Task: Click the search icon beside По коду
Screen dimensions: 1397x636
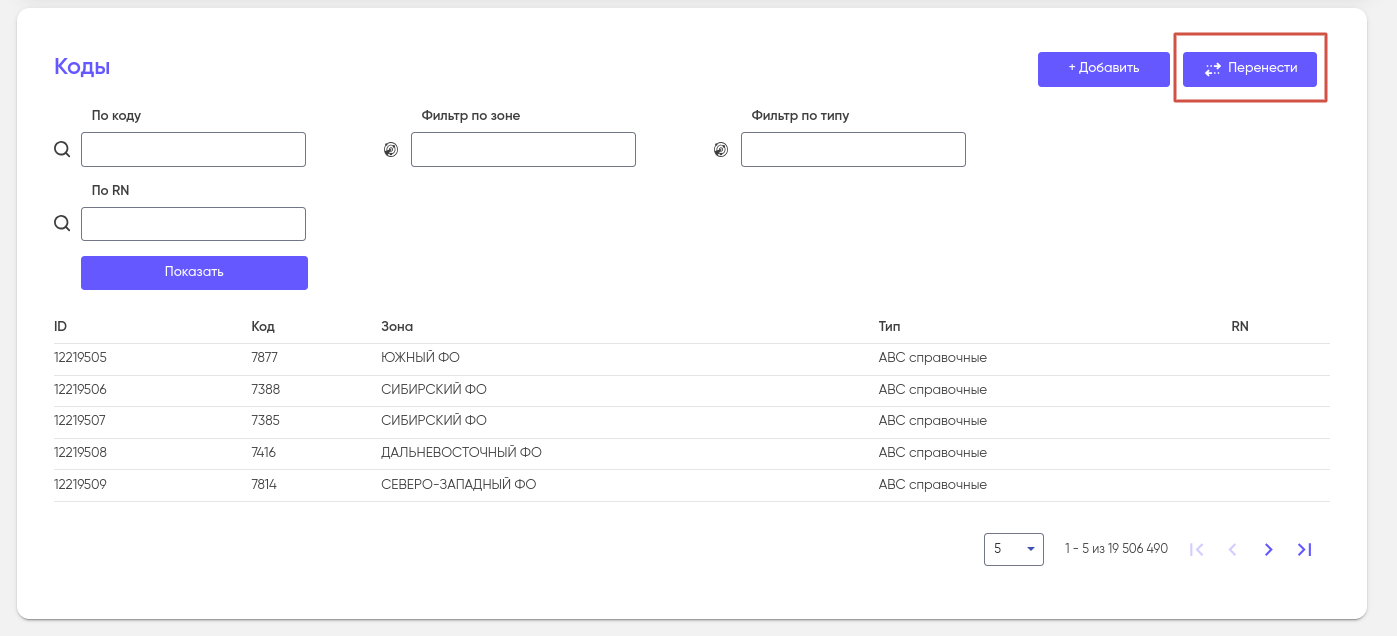Action: coord(62,150)
